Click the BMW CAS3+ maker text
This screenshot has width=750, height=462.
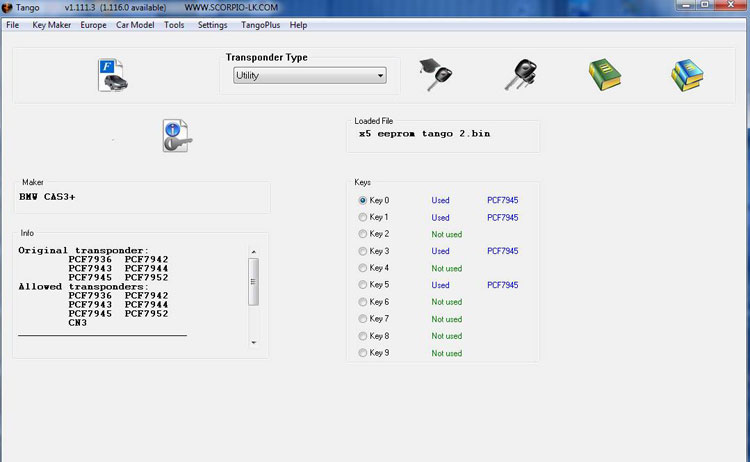tap(47, 197)
